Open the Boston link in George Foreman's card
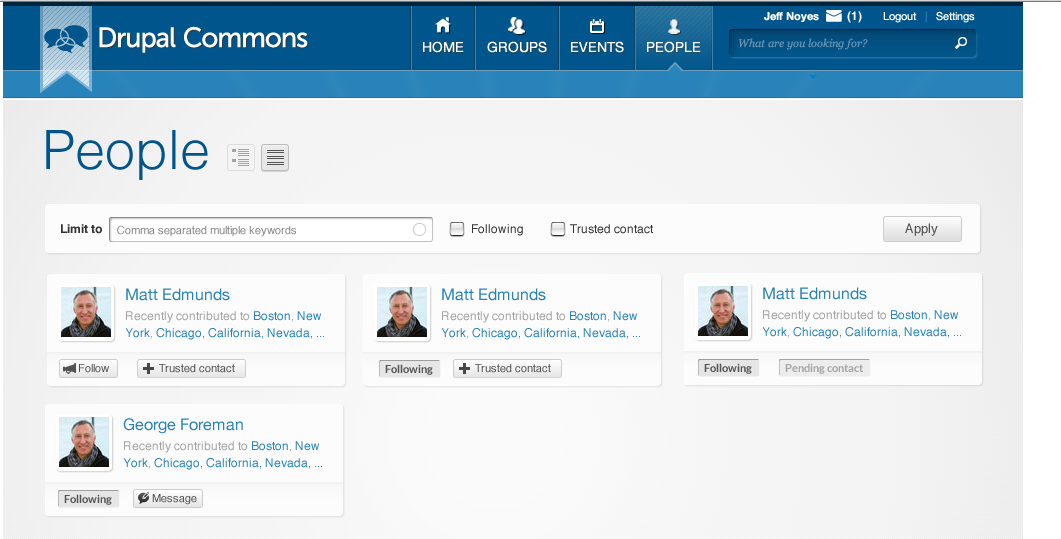 (270, 446)
